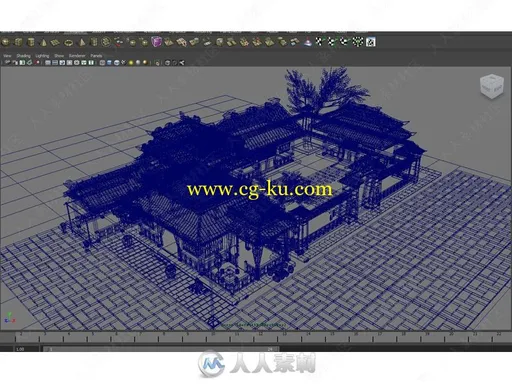The width and height of the screenshot is (512, 384).
Task: Toggle the resolution gate display
Action: (62, 63)
